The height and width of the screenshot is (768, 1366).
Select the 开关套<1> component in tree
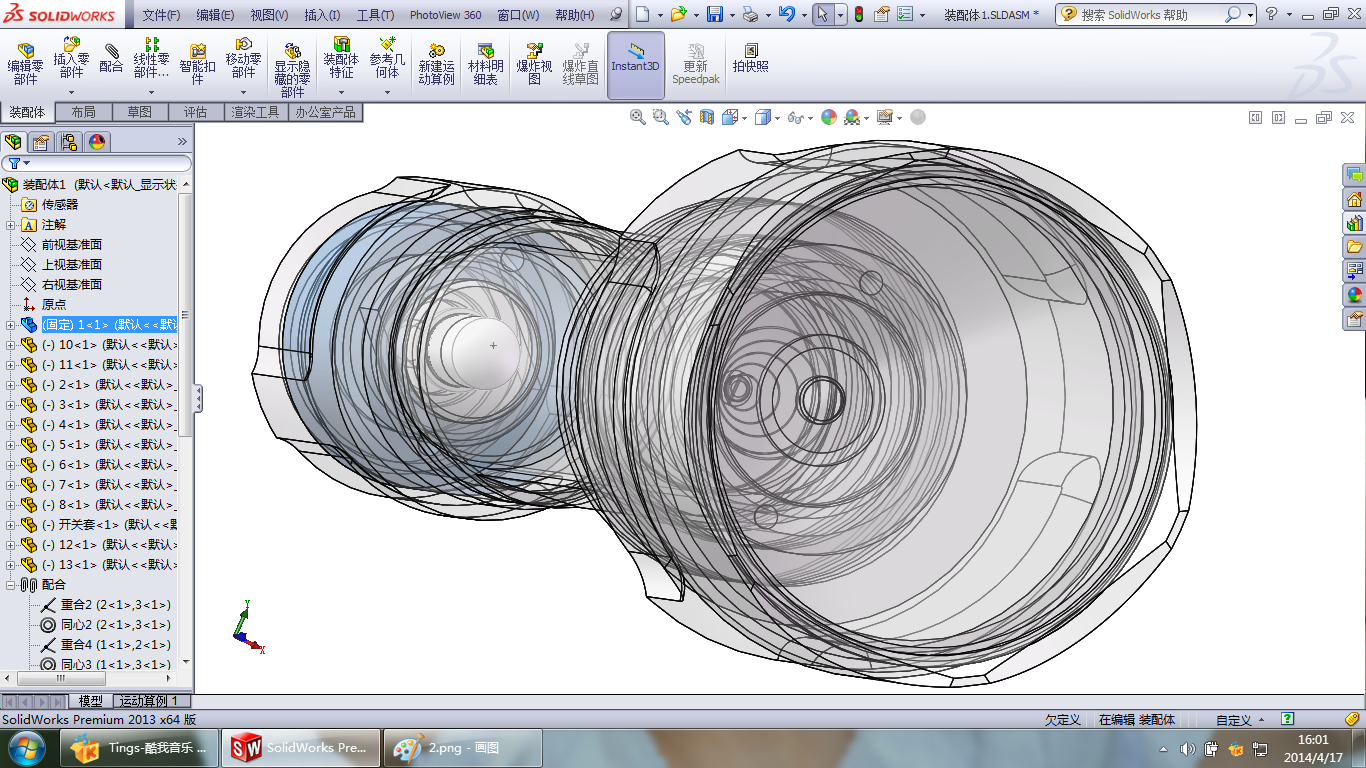(109, 525)
